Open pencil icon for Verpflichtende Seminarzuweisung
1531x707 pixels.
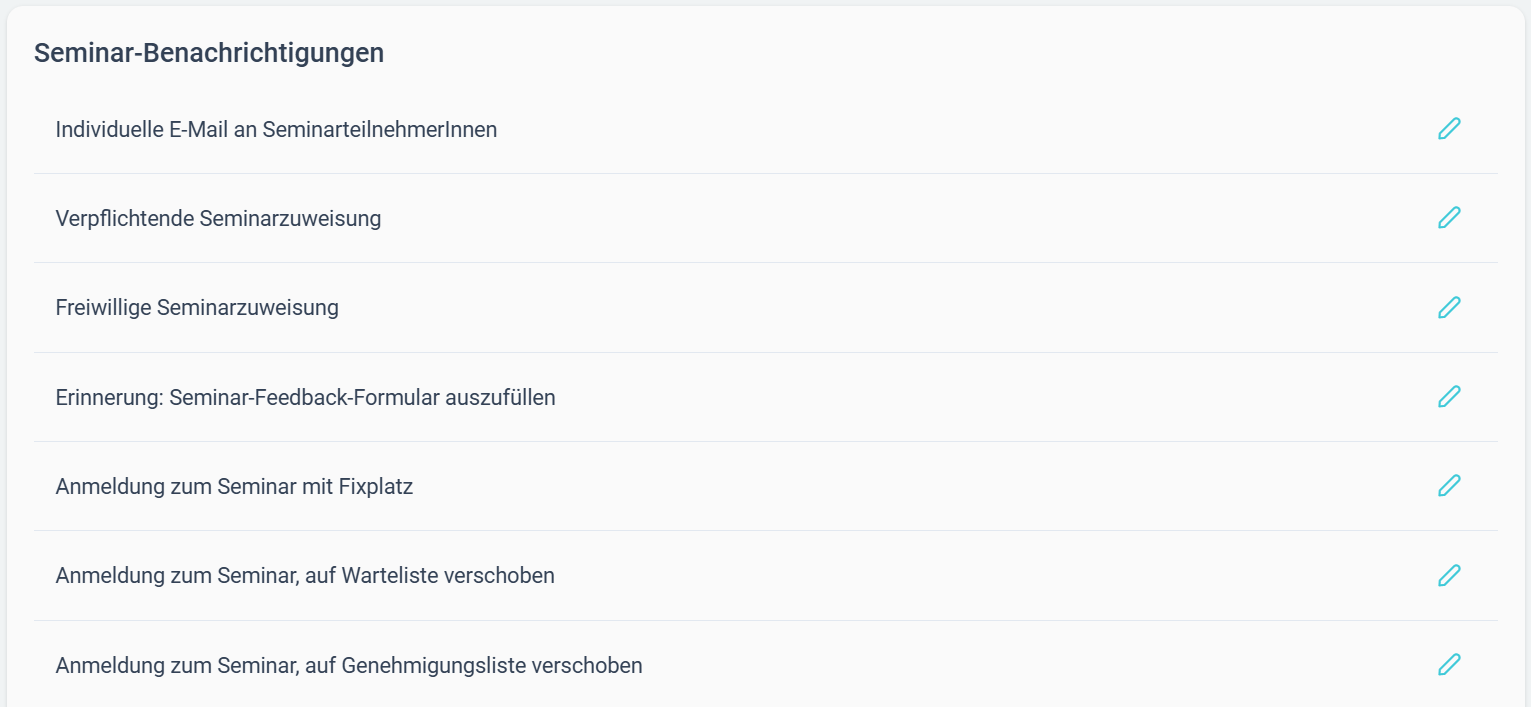coord(1449,217)
